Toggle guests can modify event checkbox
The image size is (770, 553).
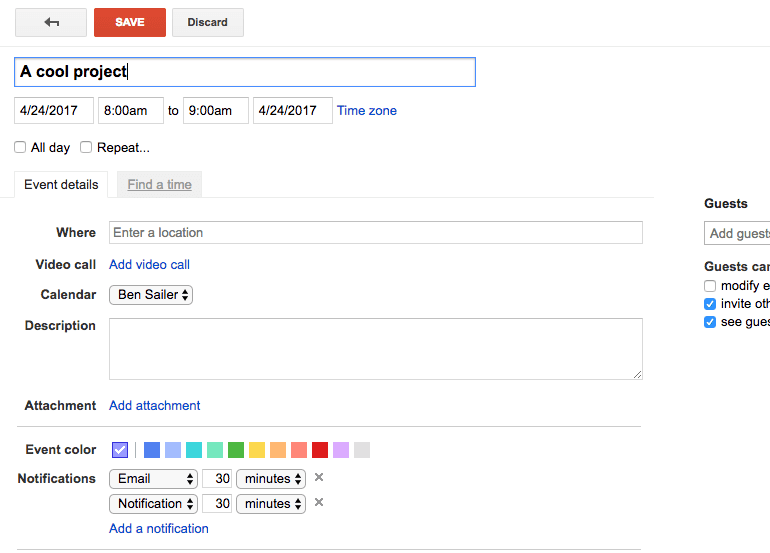tap(710, 286)
